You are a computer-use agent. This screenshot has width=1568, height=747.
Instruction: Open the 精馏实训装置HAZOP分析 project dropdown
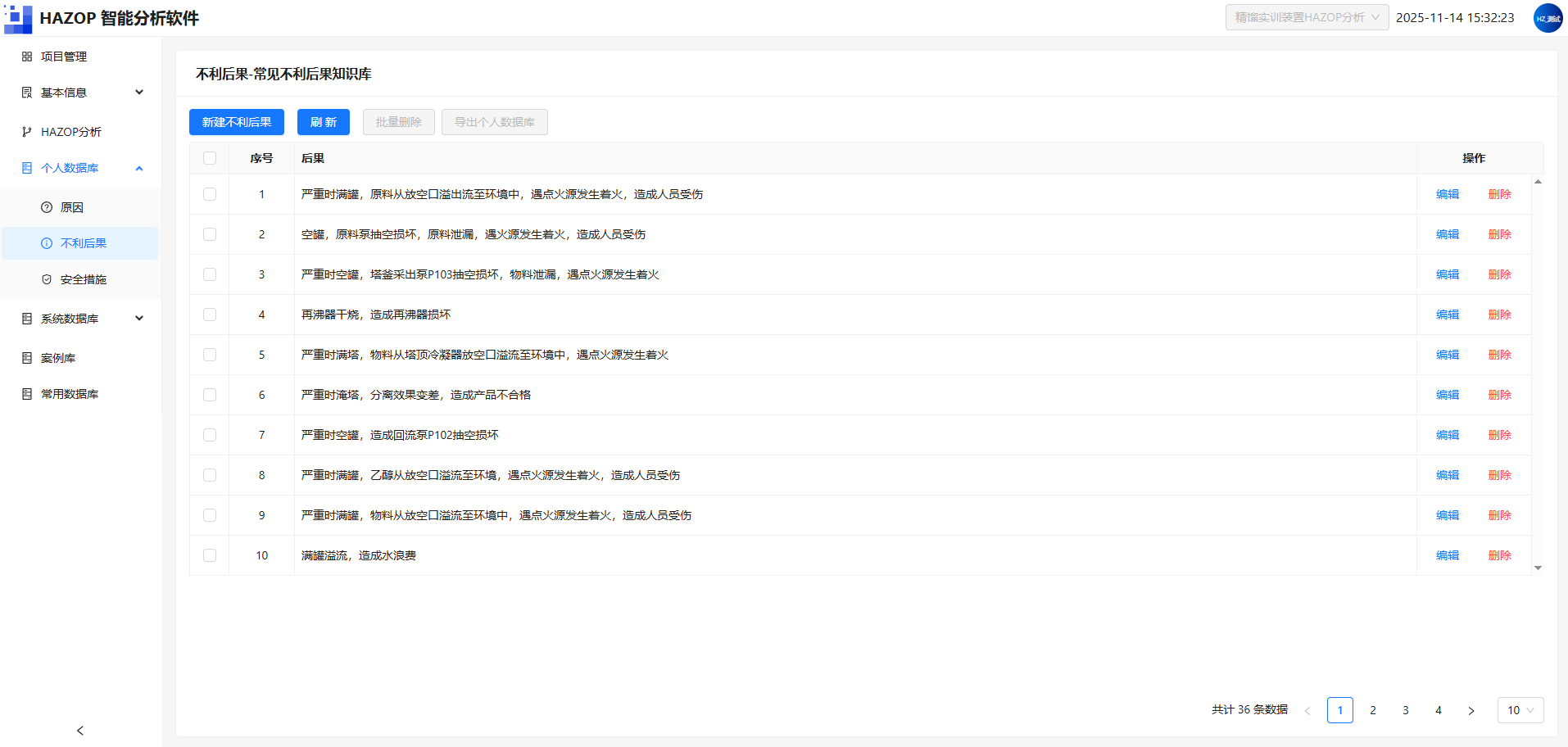coord(1307,17)
